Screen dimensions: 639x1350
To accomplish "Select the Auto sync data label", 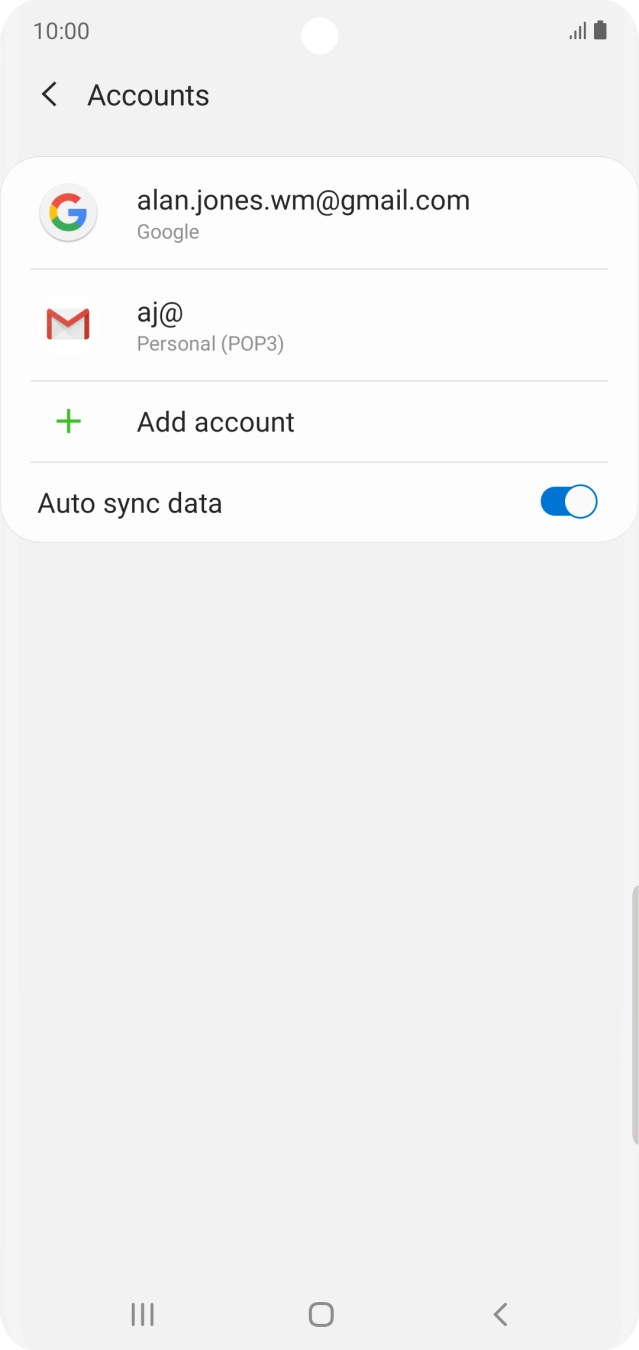I will [130, 503].
